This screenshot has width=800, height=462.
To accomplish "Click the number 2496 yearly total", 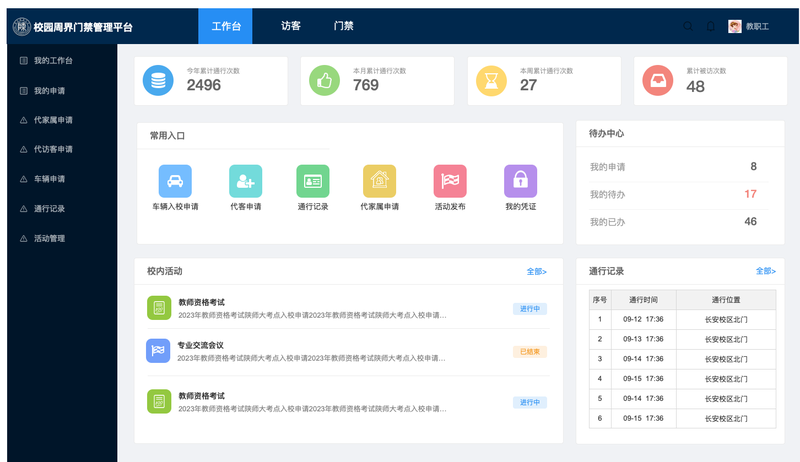I will point(204,85).
